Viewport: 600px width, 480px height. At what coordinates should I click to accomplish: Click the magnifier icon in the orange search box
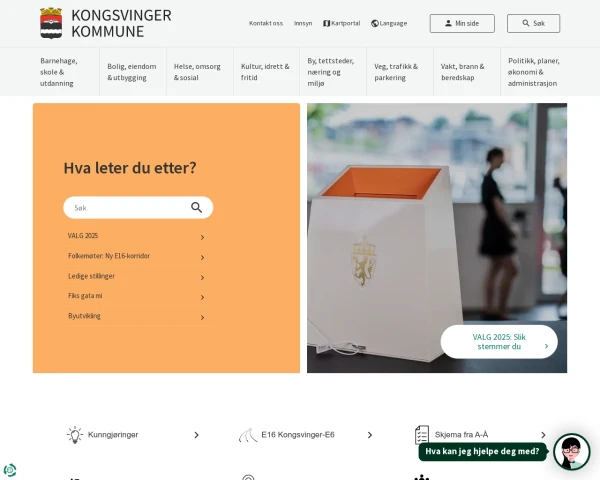click(x=196, y=207)
